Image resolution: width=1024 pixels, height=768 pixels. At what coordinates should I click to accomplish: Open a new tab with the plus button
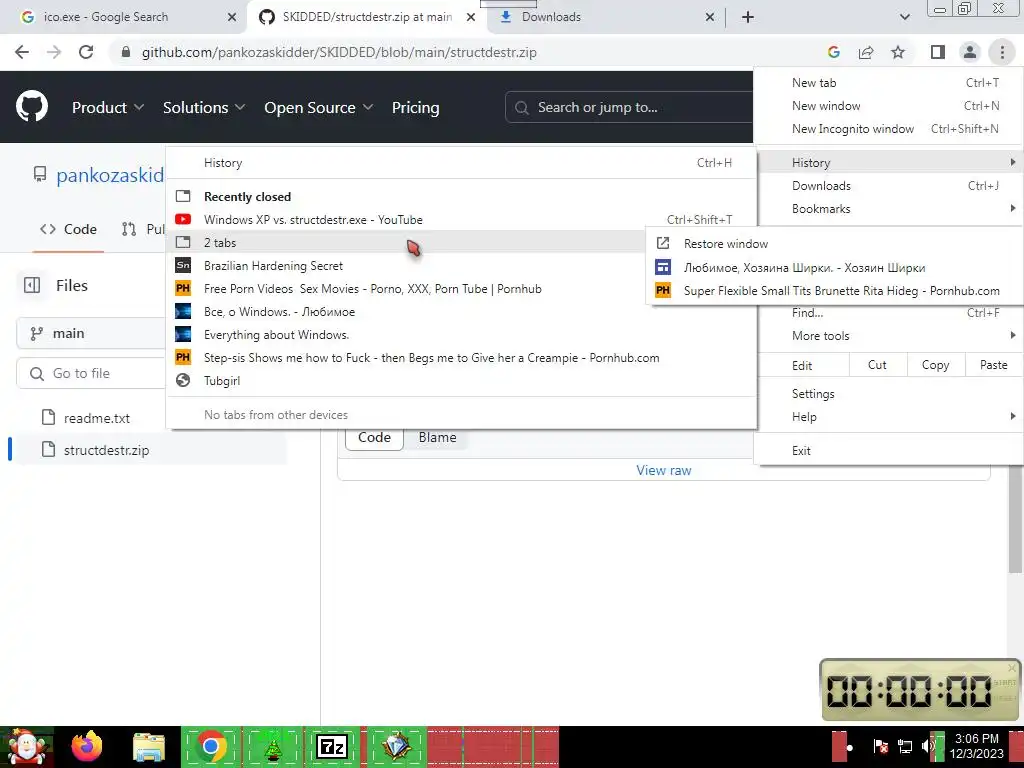(748, 17)
